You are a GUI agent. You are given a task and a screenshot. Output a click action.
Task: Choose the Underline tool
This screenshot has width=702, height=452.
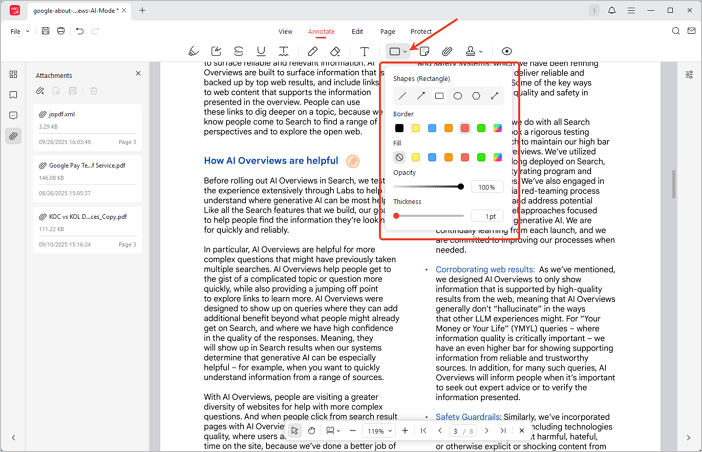pyautogui.click(x=261, y=51)
